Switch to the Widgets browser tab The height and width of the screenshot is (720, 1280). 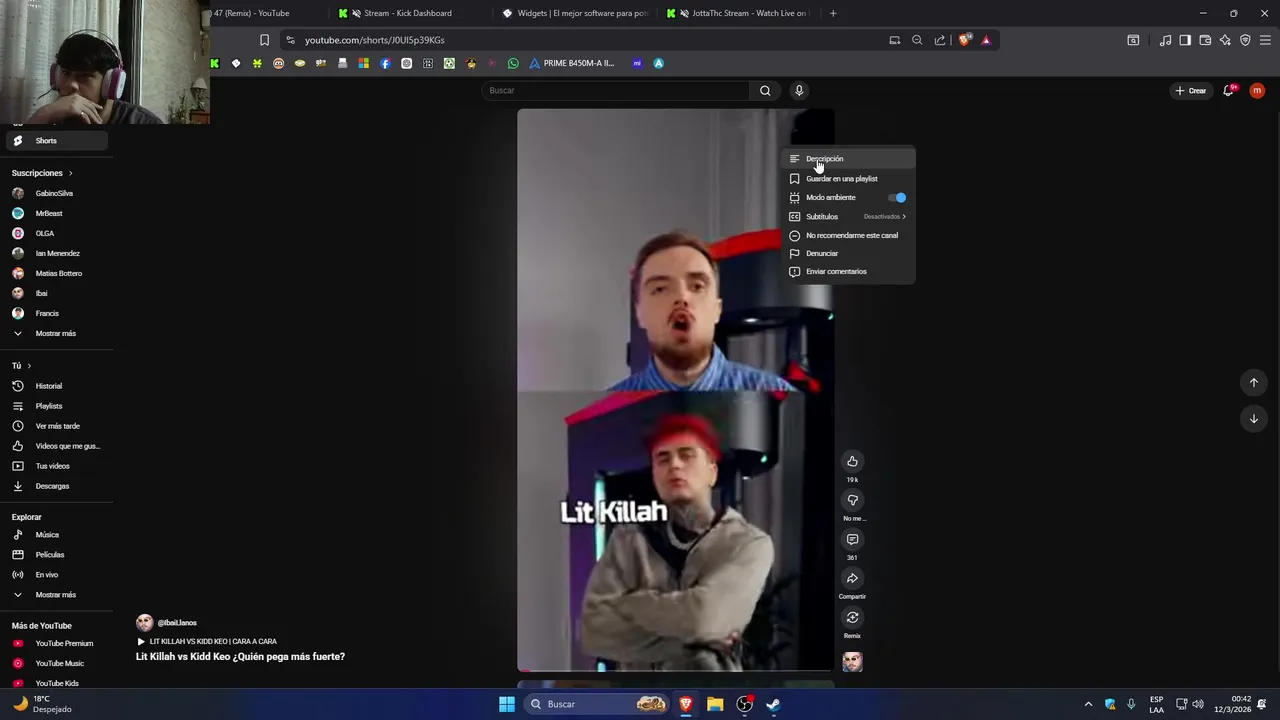pyautogui.click(x=575, y=13)
